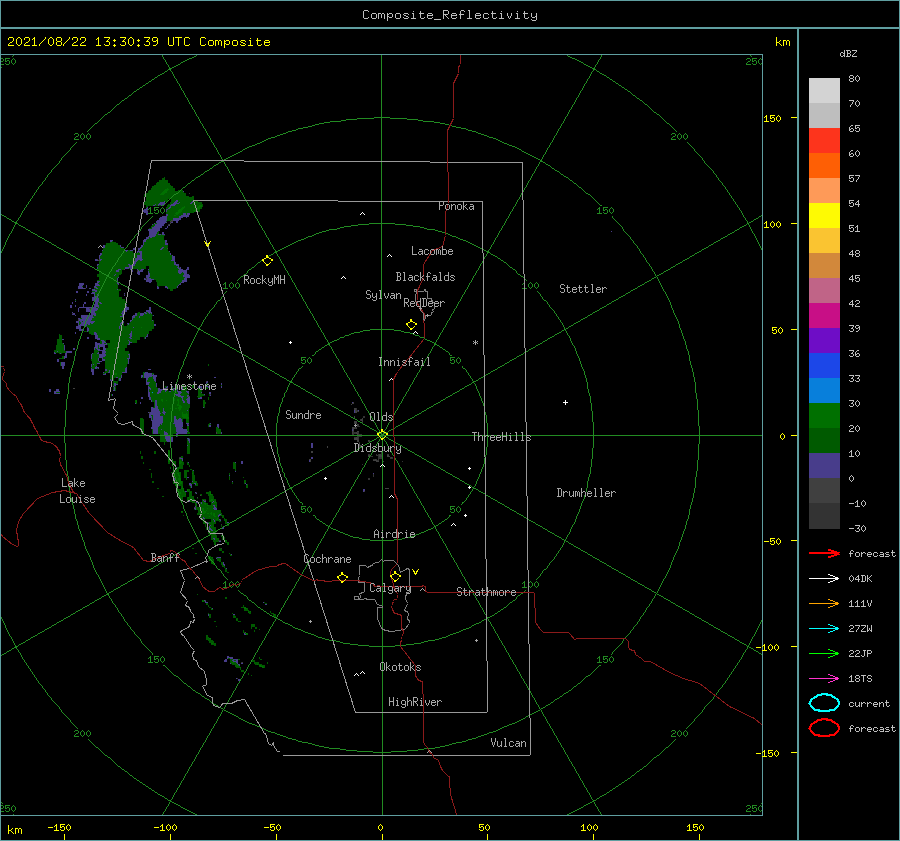This screenshot has width=900, height=841.
Task: Choose the 45 dBZ brown-orange swatch
Action: [824, 265]
